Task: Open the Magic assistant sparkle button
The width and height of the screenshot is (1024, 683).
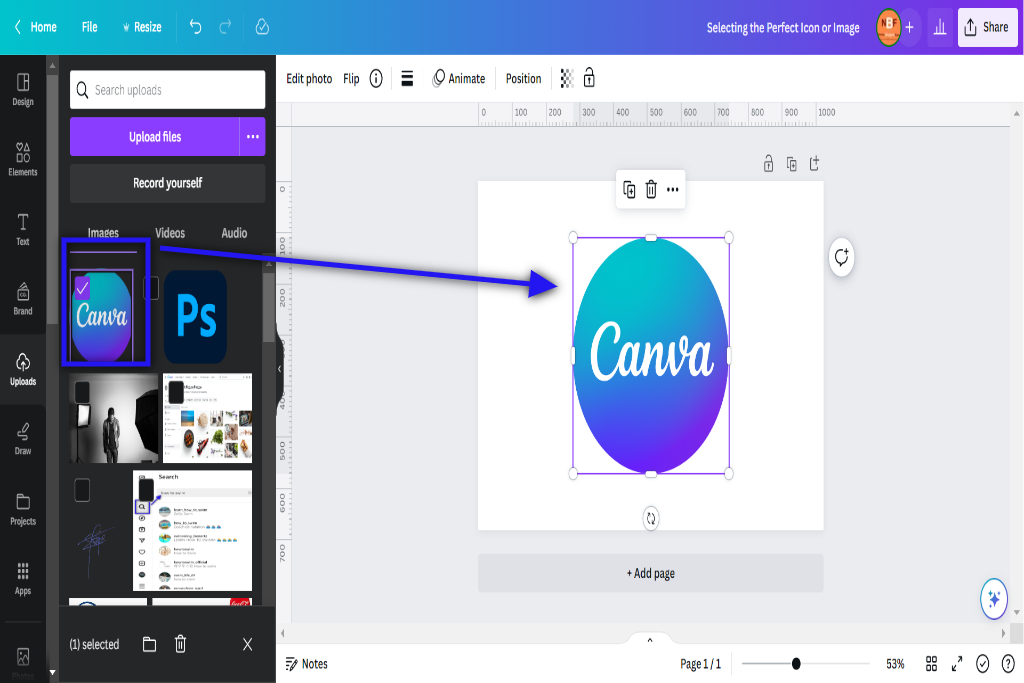Action: pos(994,598)
